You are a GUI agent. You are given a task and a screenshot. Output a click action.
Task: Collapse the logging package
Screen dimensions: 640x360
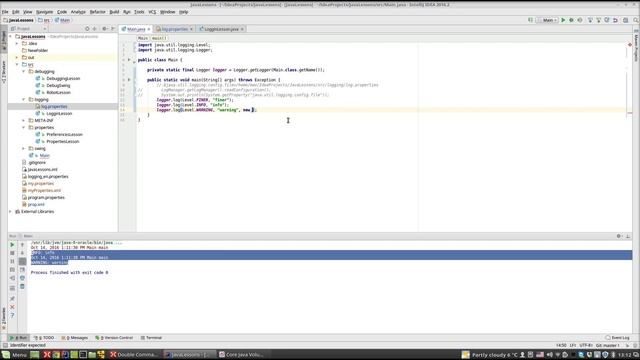pos(24,100)
